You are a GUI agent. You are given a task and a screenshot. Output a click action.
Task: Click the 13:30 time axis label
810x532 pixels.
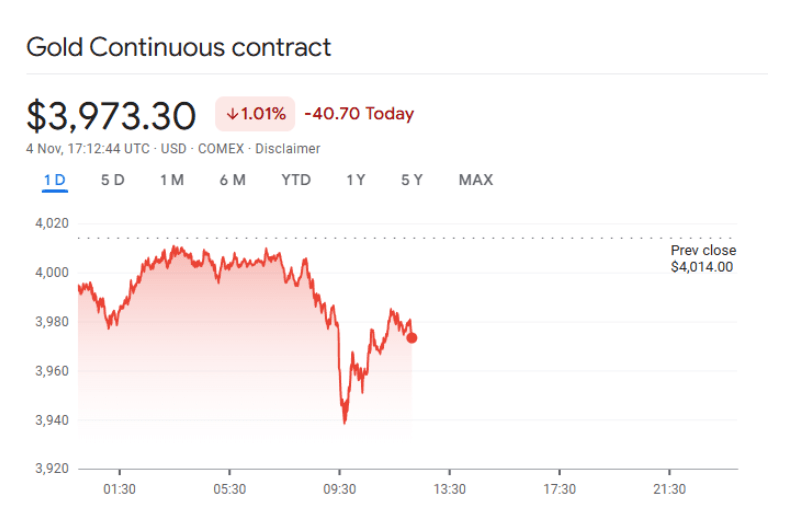click(x=449, y=489)
